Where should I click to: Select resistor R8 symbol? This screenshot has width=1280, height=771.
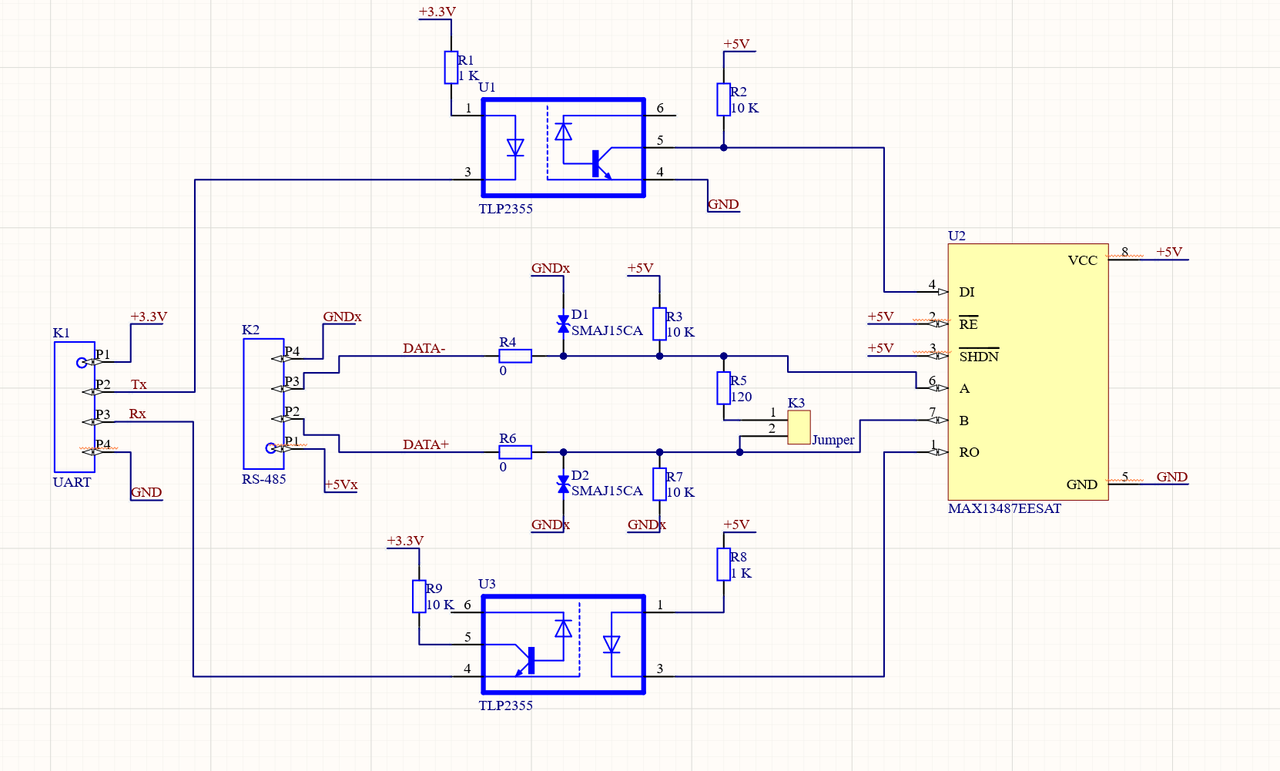click(723, 564)
